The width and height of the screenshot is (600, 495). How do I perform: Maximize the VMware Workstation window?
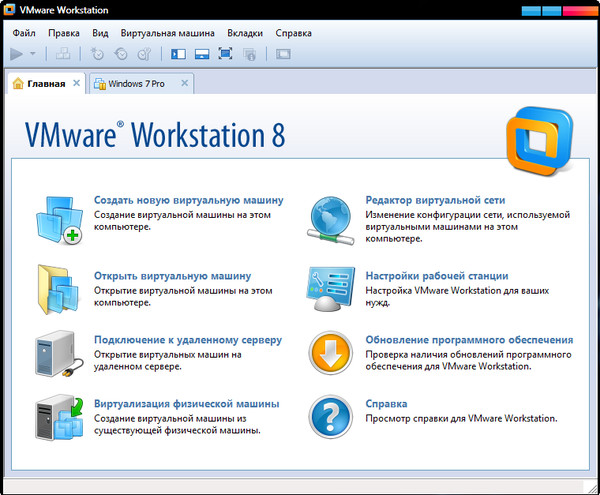point(551,11)
